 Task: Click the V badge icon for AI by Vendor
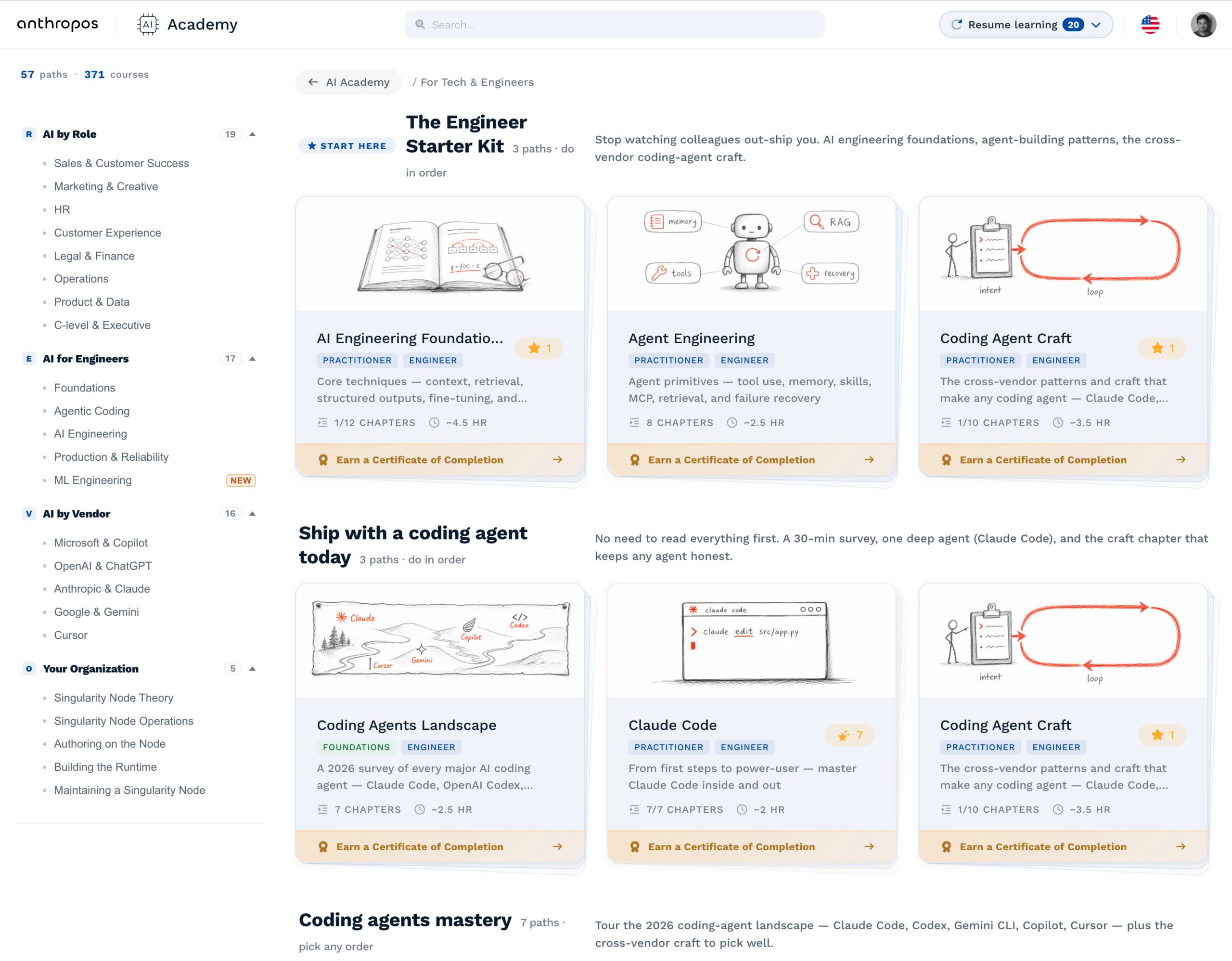coord(29,514)
